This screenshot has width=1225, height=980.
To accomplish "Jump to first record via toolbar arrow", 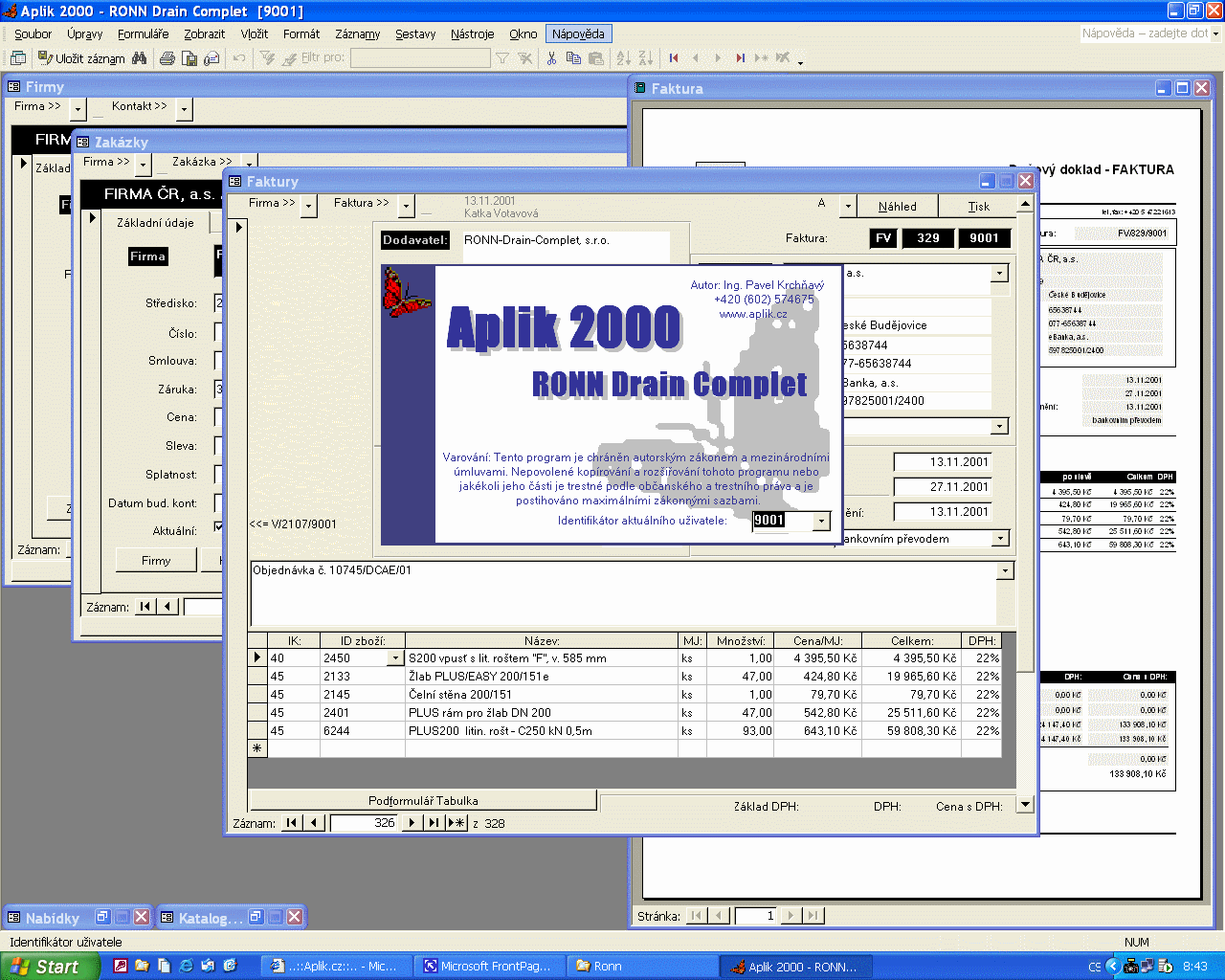I will pos(674,58).
